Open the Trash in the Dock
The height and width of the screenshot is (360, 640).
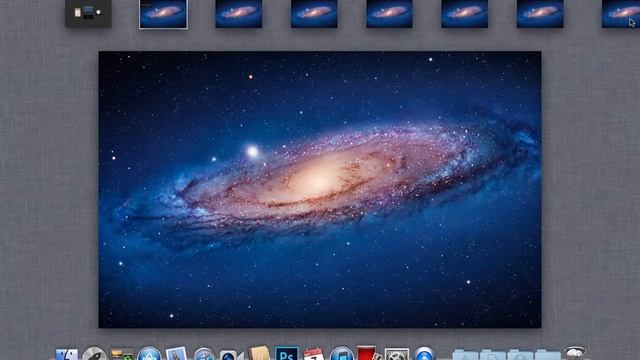pos(575,353)
